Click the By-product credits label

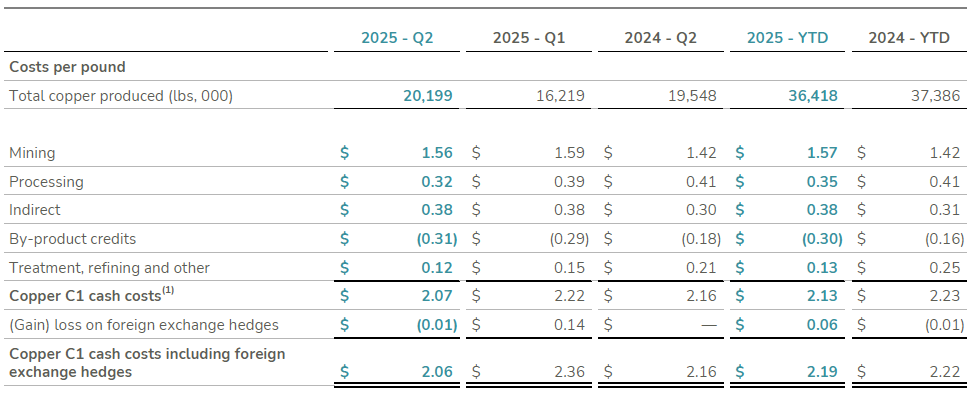[x=72, y=238]
